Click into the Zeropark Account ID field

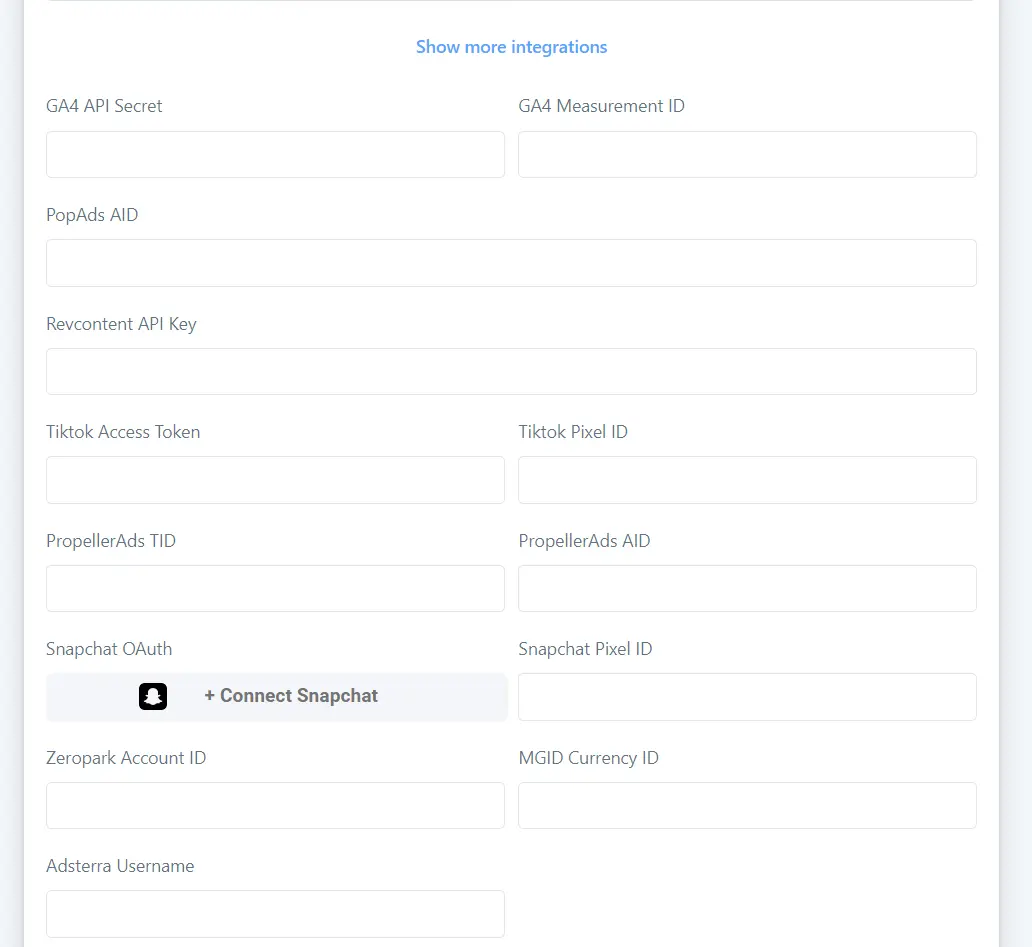tap(275, 805)
